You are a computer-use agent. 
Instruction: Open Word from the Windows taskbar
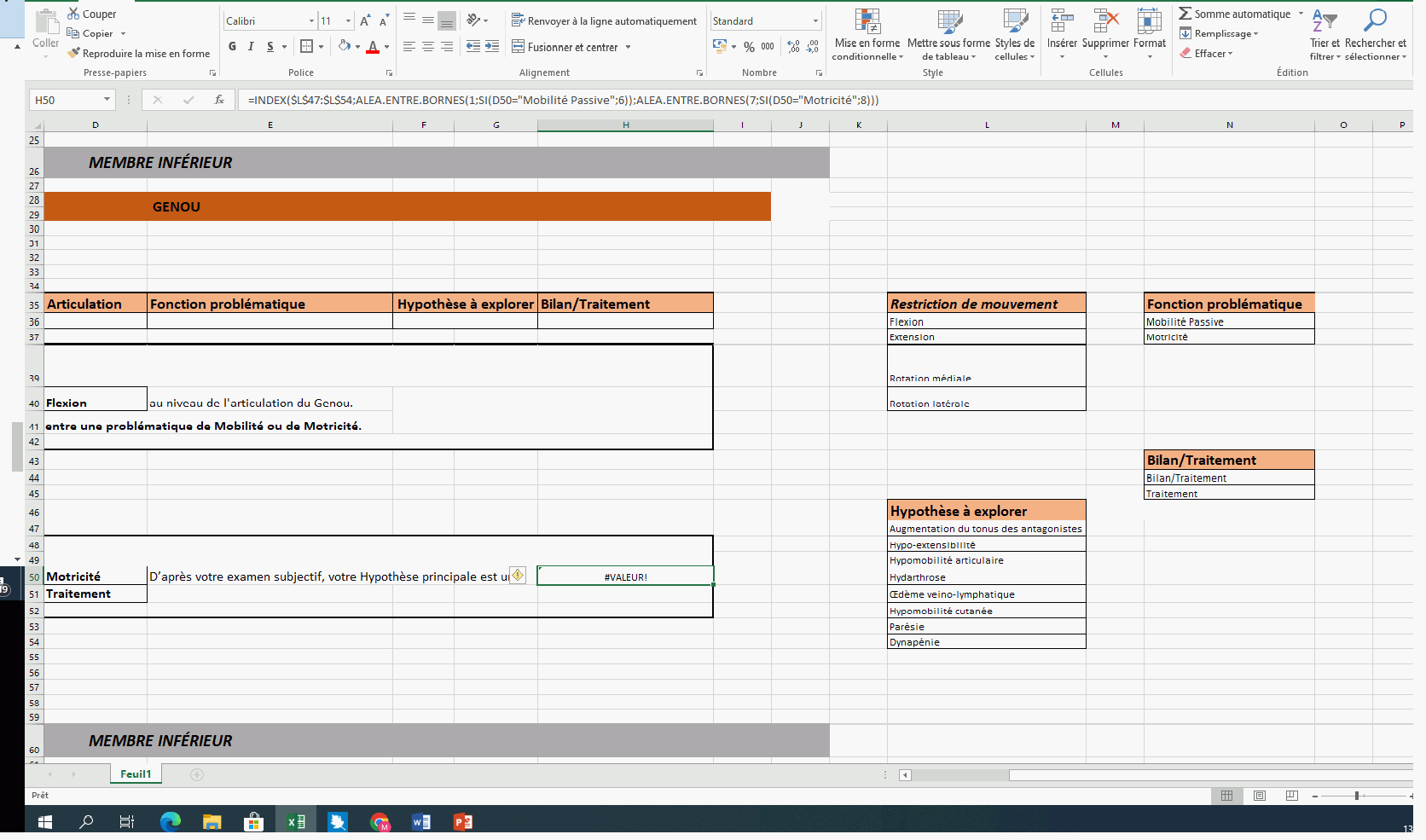point(421,822)
